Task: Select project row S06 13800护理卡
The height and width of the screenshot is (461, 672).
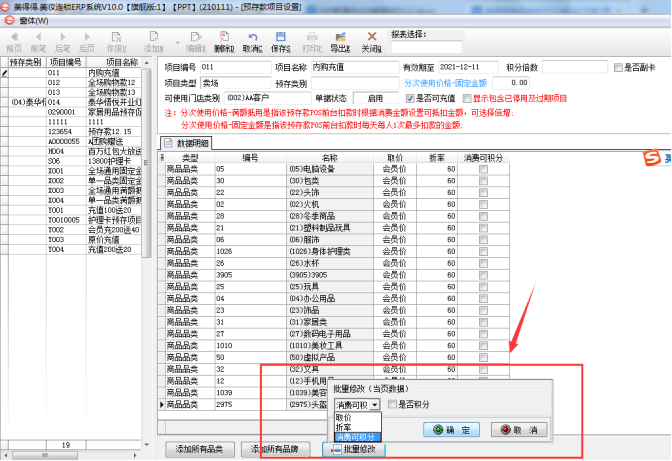Action: pos(75,161)
